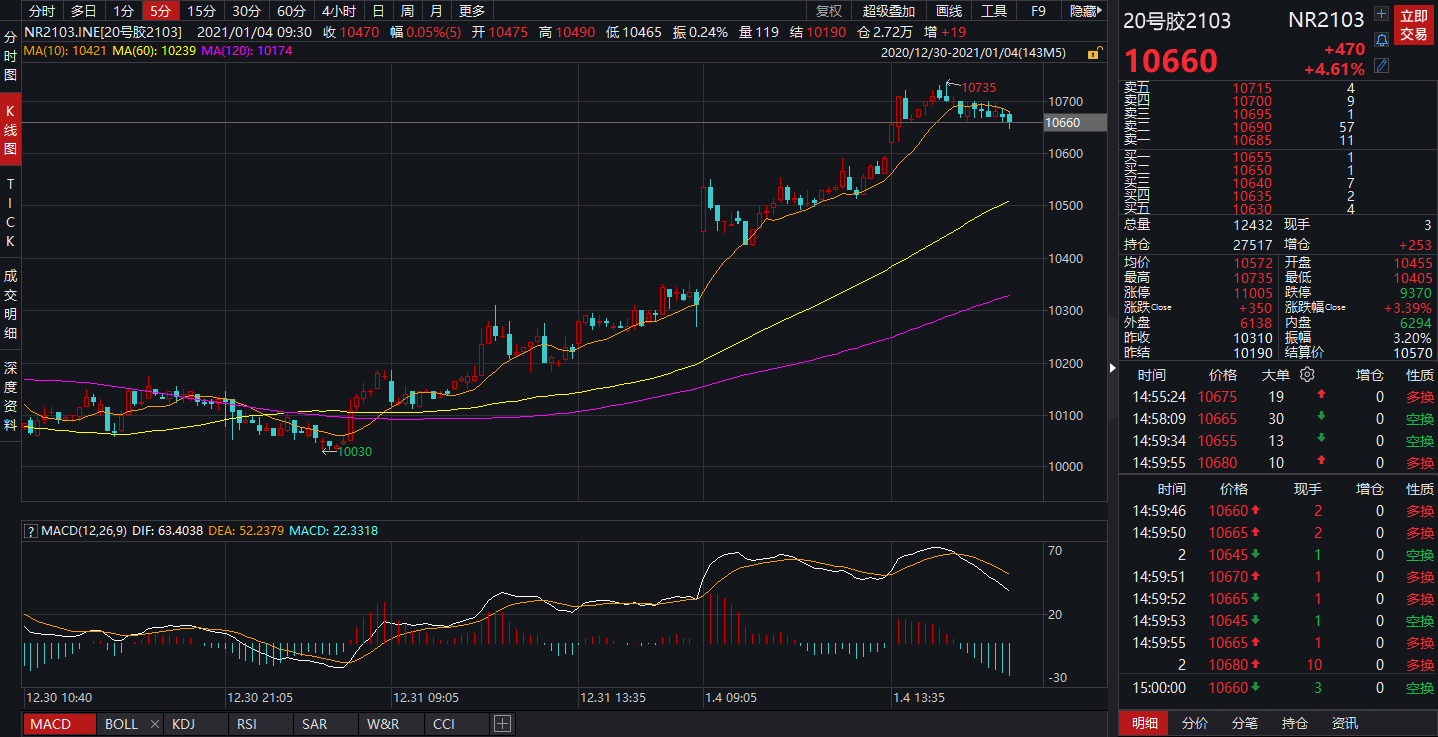This screenshot has width=1438, height=737.
Task: Switch to 分时 timeframe
Action: [x=42, y=11]
